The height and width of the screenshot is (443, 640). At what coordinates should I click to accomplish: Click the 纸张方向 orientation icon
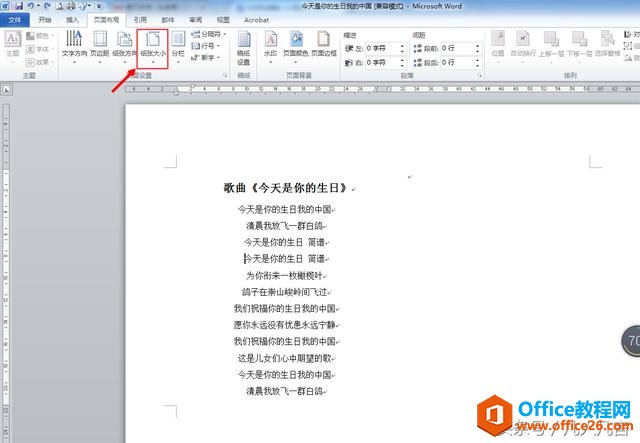tap(125, 43)
